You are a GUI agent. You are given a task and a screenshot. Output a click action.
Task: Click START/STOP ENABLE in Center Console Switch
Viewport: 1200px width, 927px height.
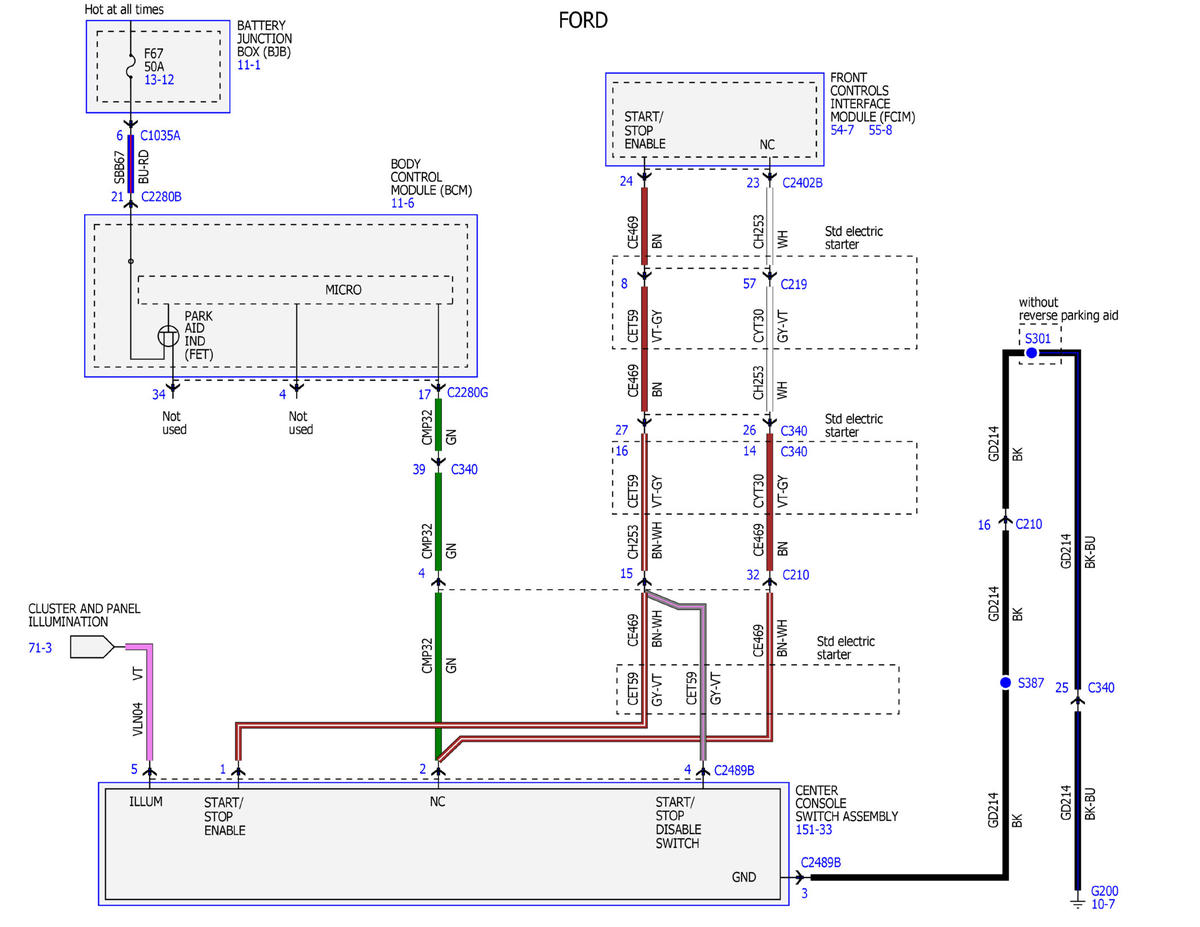point(225,816)
